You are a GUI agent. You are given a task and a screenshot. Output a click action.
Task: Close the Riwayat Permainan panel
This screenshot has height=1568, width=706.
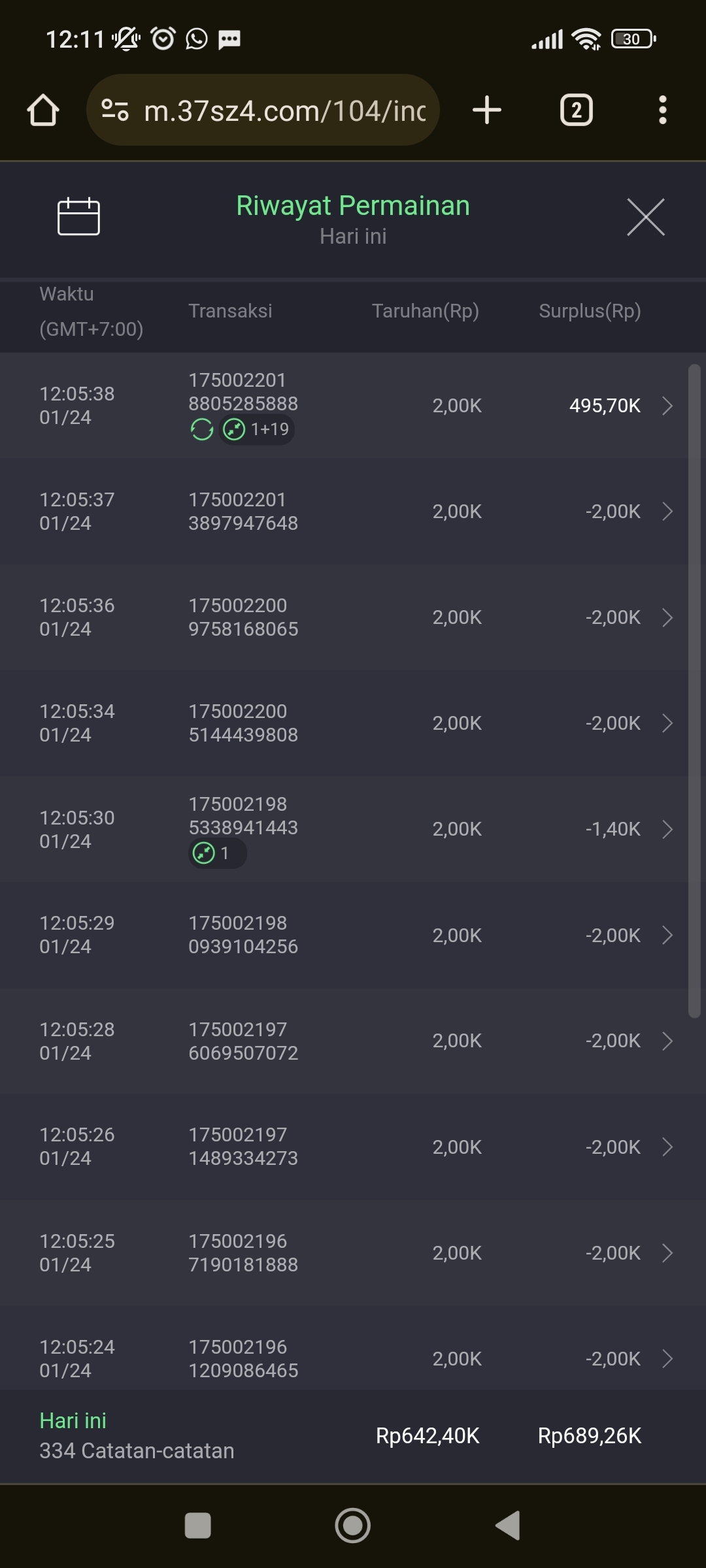point(645,217)
